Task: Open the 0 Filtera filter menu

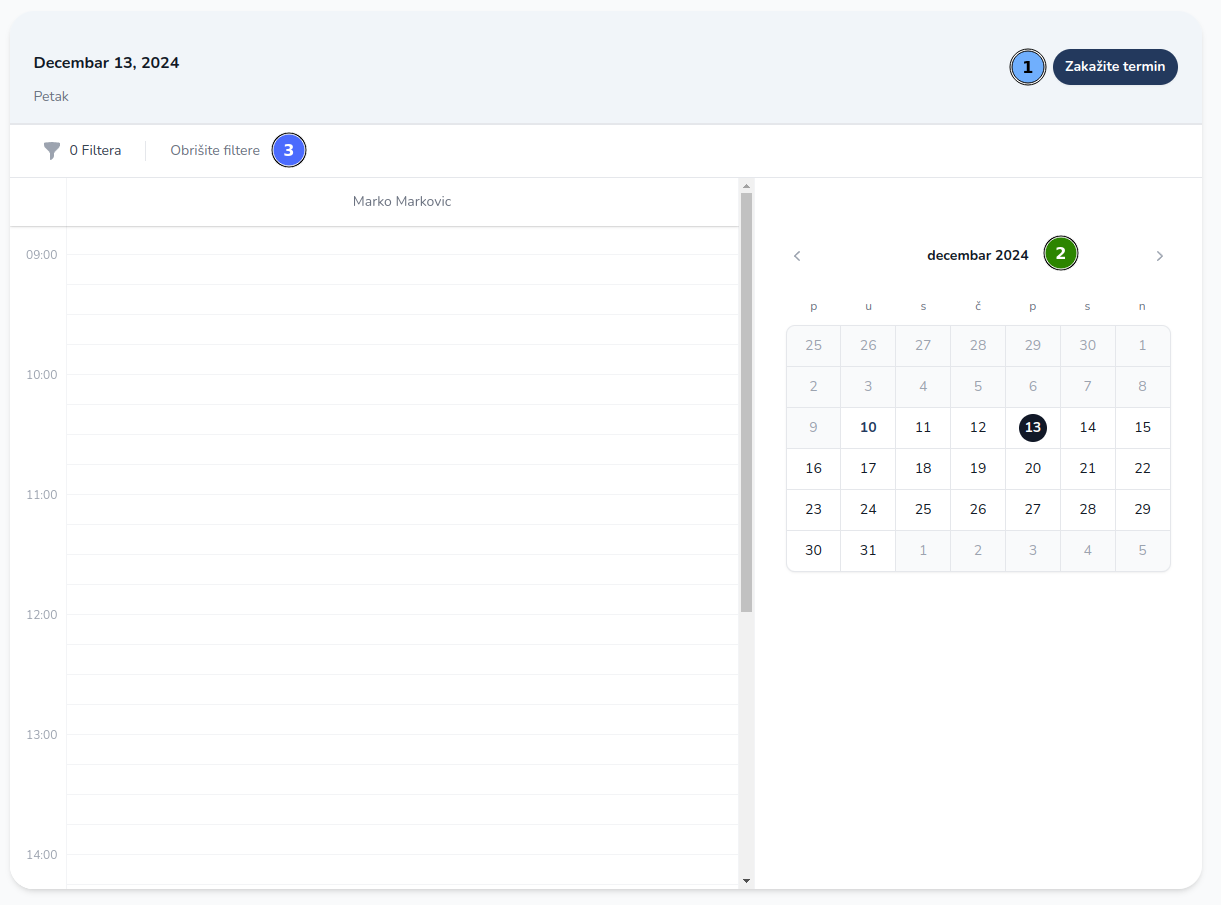Action: 95,151
